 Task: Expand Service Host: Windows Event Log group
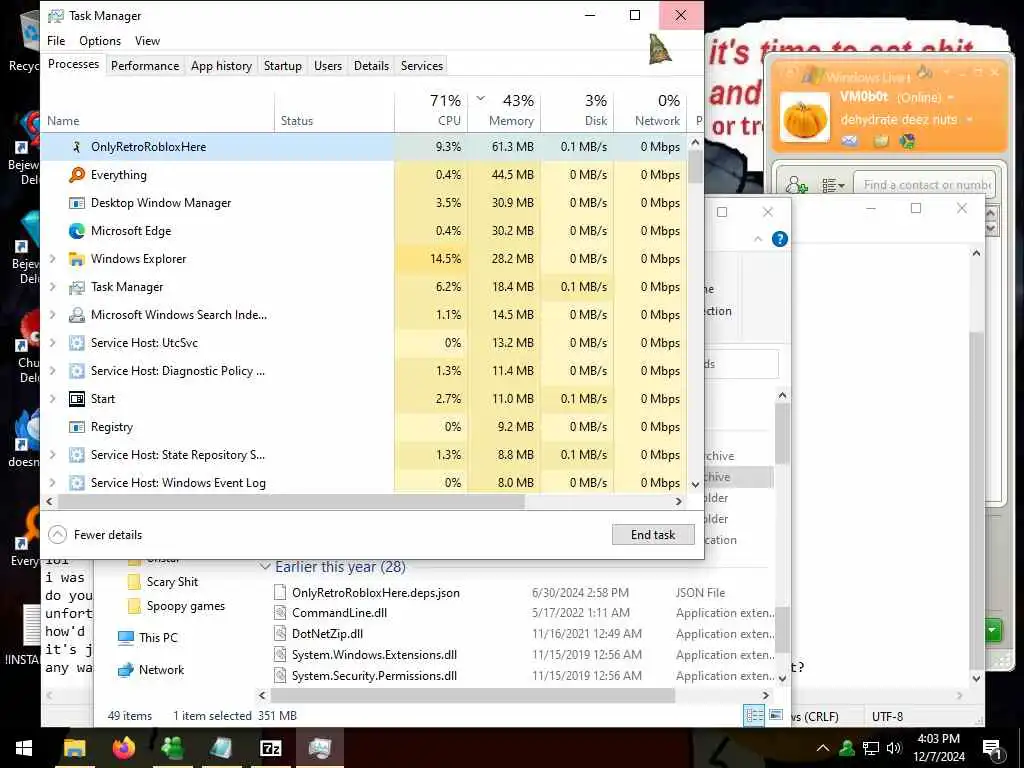click(53, 483)
